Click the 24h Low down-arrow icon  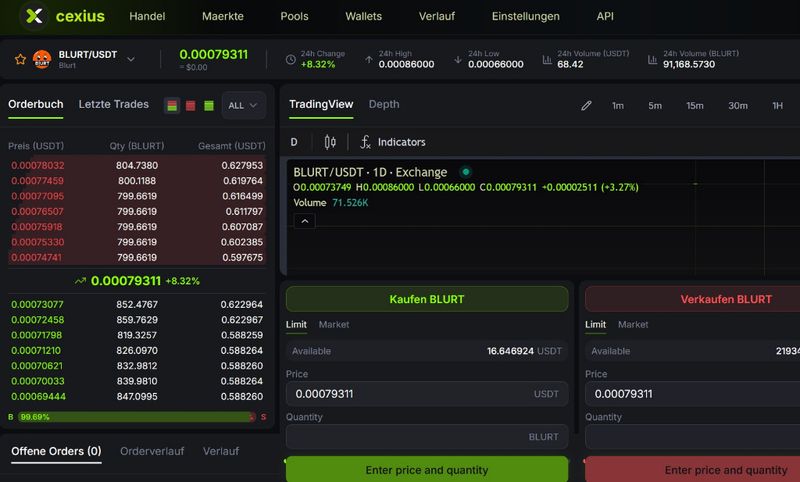coord(458,59)
